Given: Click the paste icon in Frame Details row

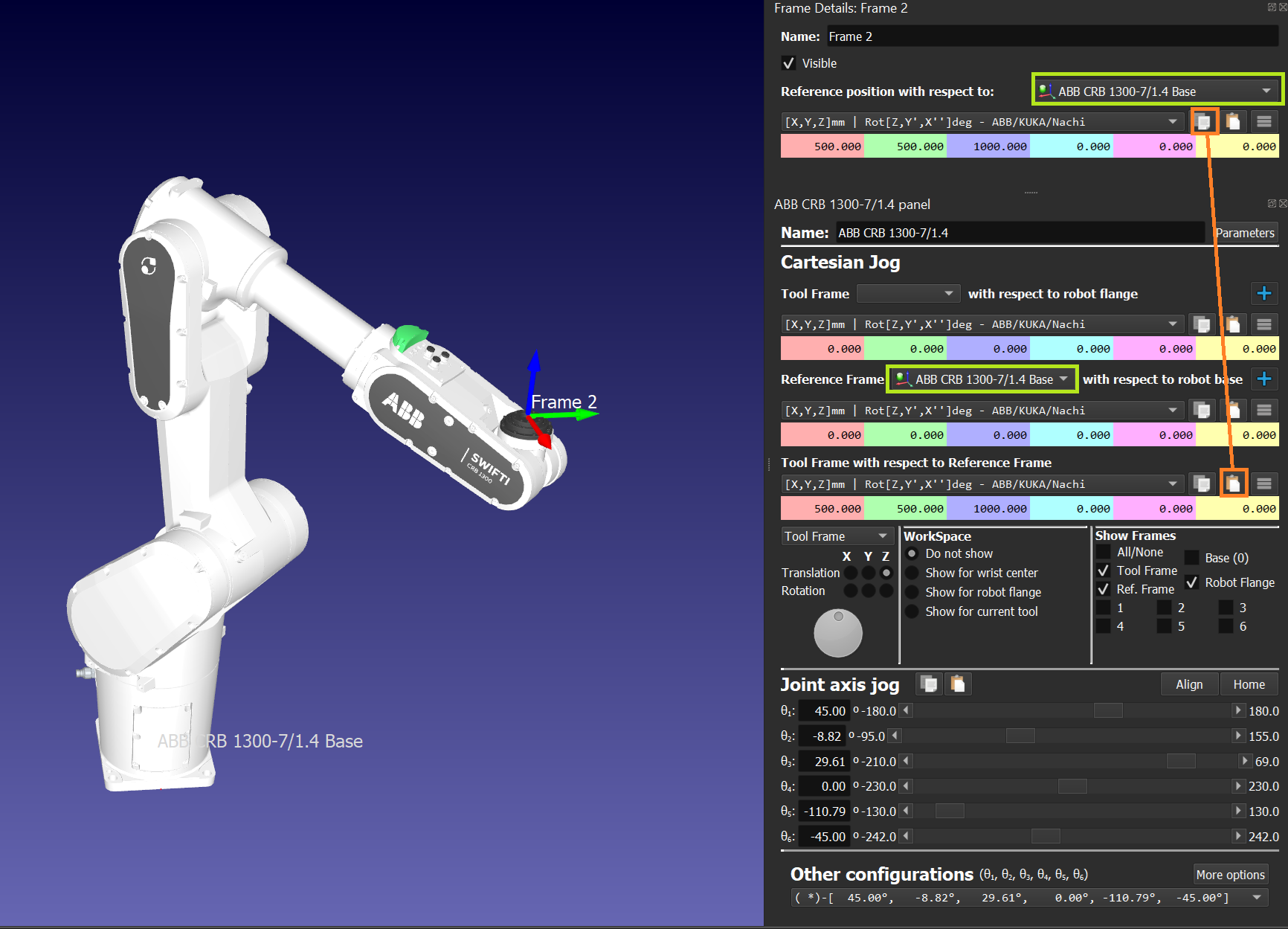Looking at the screenshot, I should tap(1233, 121).
